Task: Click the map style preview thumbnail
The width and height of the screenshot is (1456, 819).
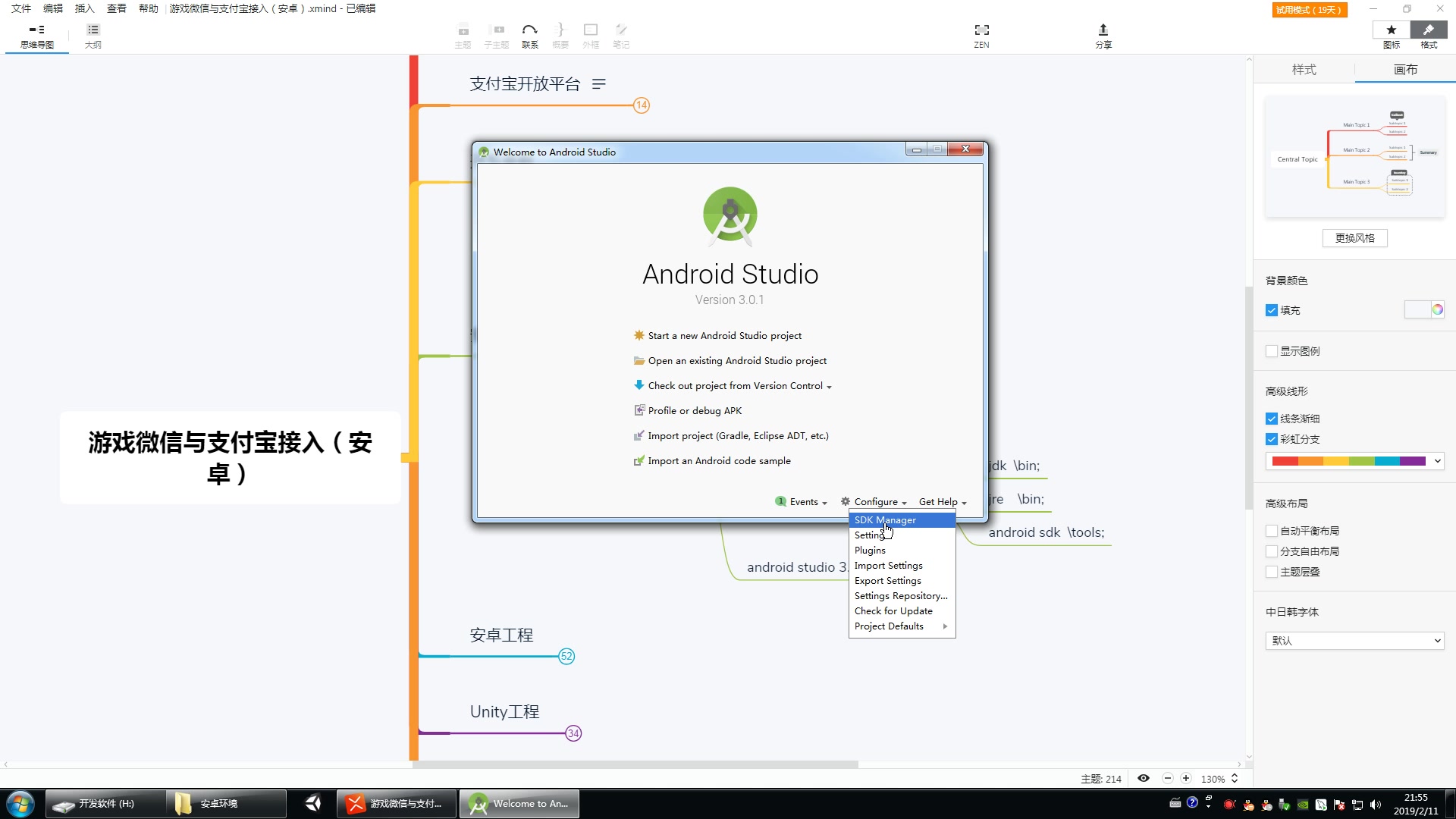Action: [x=1354, y=157]
